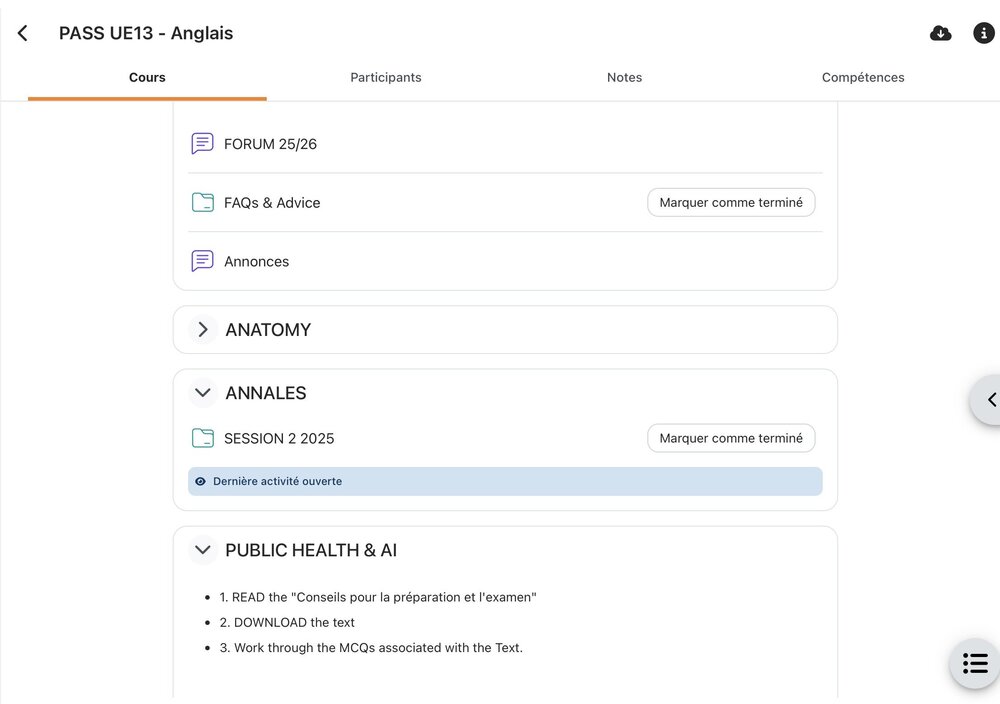The image size is (1000, 704).
Task: Click the Annonces forum icon
Action: pos(202,261)
